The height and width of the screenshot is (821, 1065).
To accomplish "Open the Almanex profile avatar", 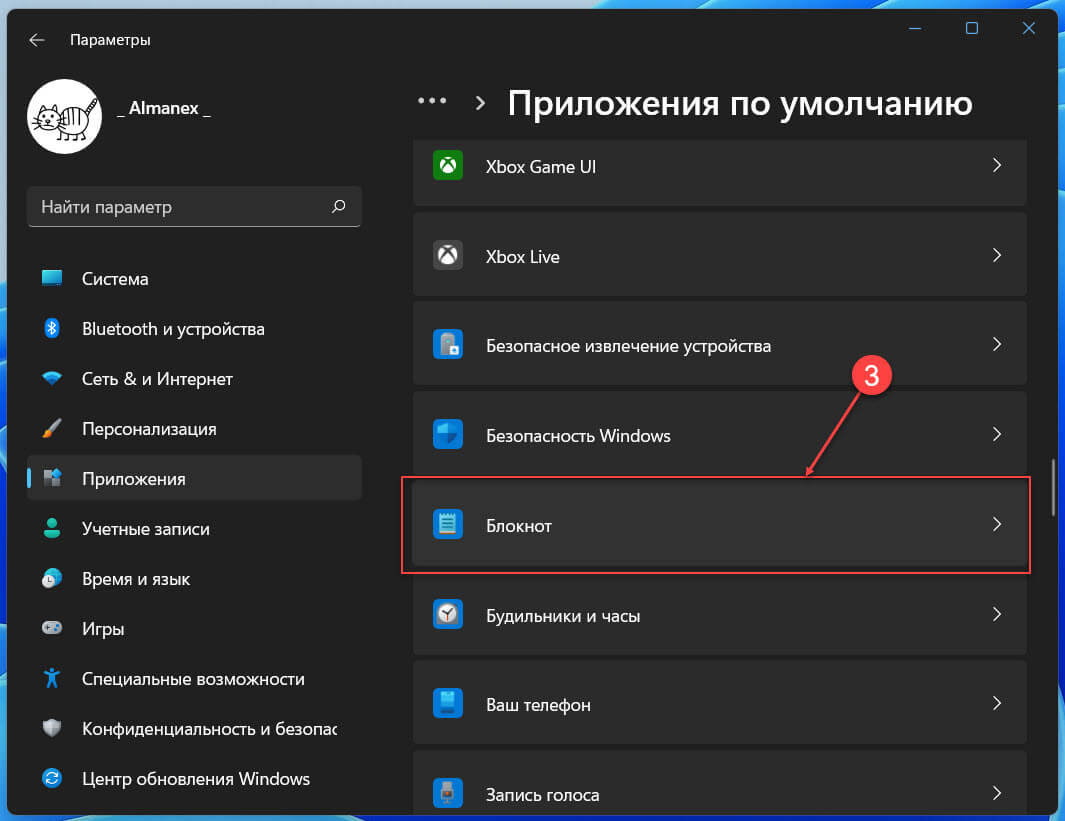I will [x=65, y=116].
